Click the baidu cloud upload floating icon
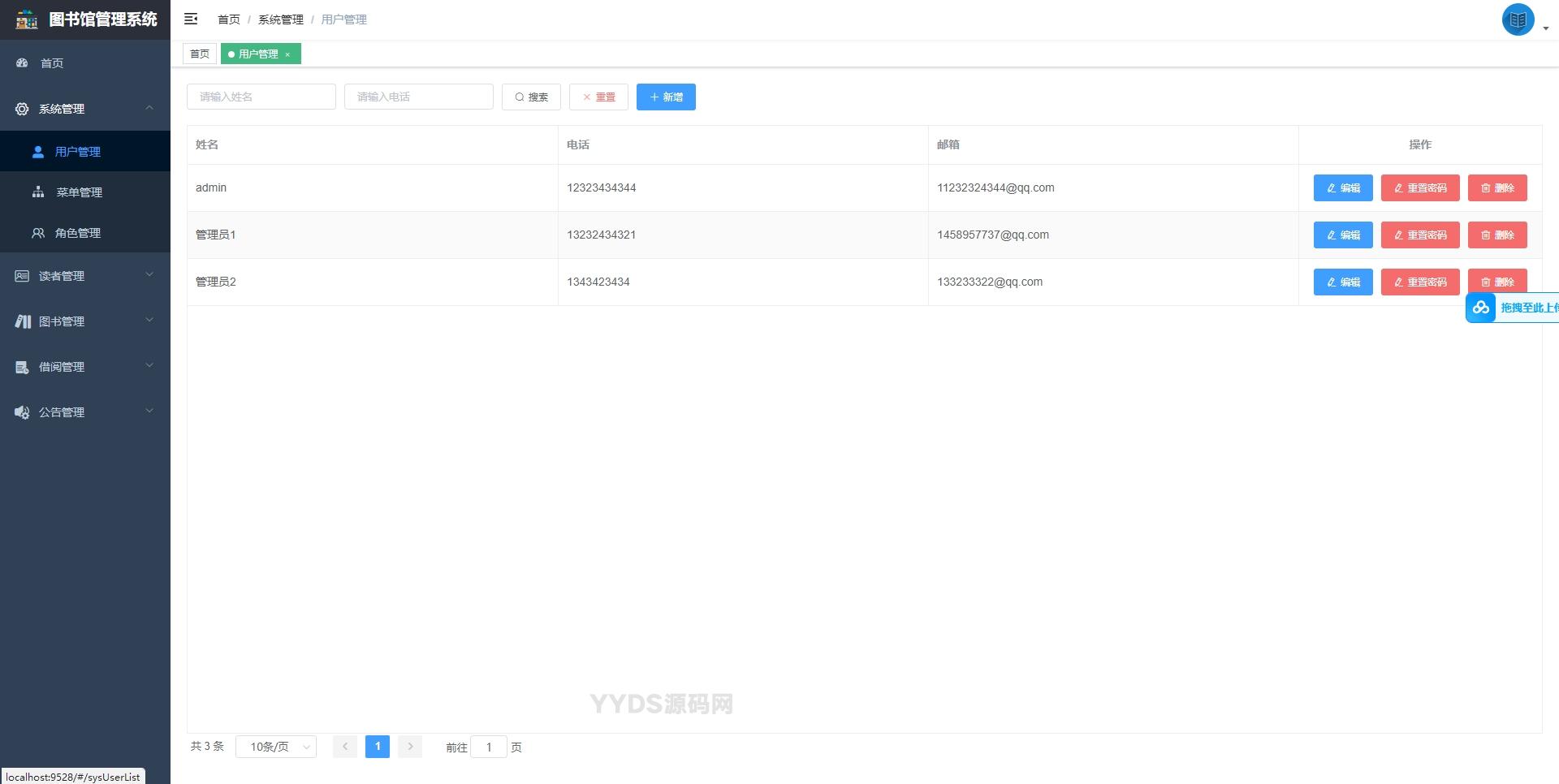 [1481, 308]
